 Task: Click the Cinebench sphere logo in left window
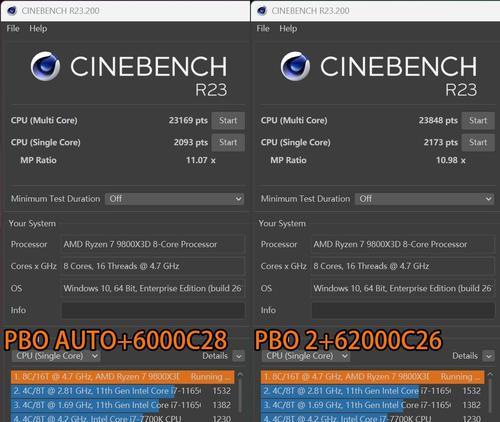(45, 66)
